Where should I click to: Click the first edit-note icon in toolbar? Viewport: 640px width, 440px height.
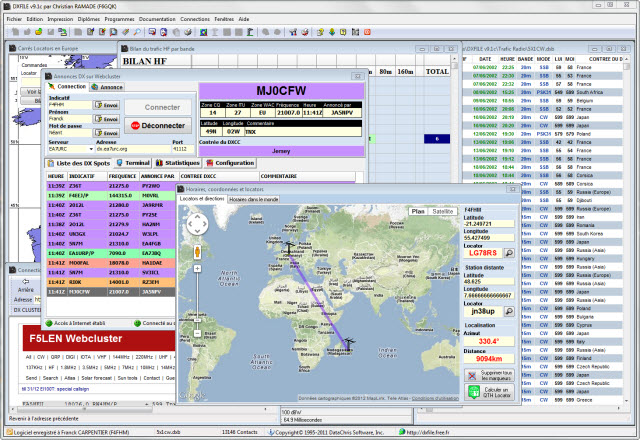90,32
